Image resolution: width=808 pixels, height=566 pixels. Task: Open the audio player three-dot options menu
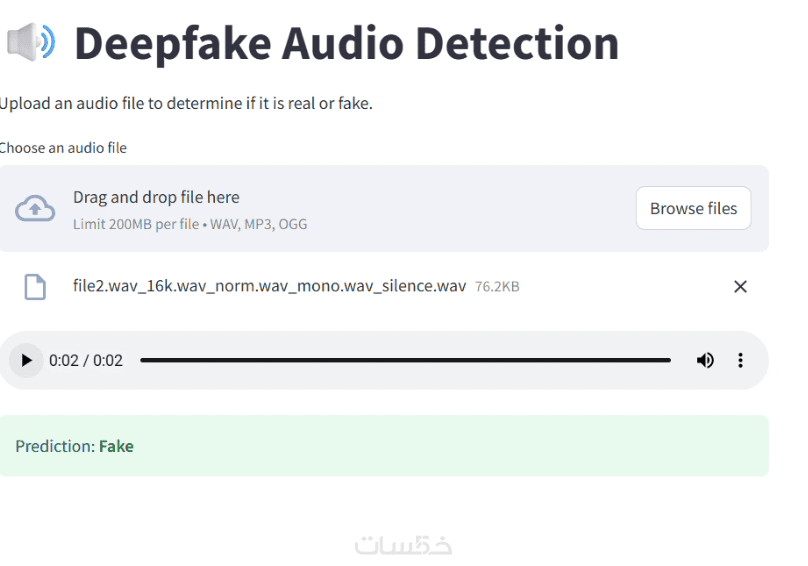(740, 360)
